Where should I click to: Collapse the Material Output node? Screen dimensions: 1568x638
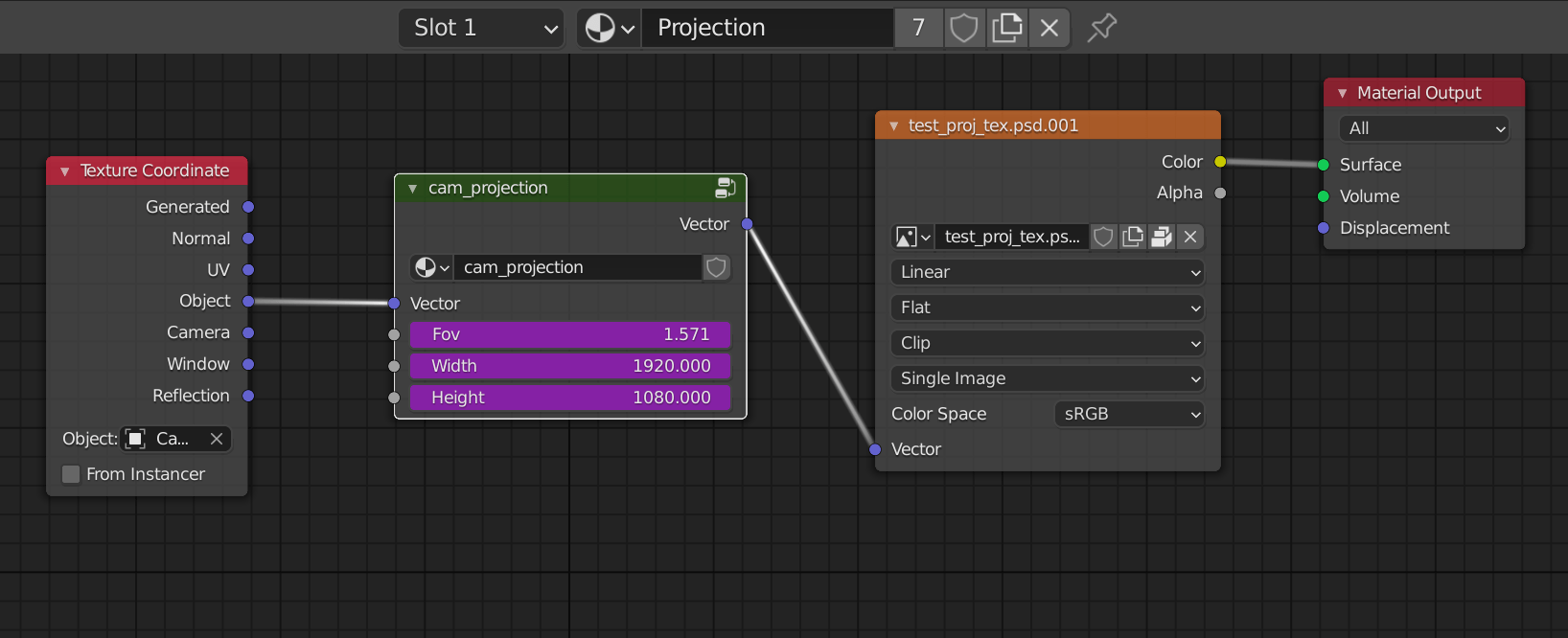(x=1343, y=94)
